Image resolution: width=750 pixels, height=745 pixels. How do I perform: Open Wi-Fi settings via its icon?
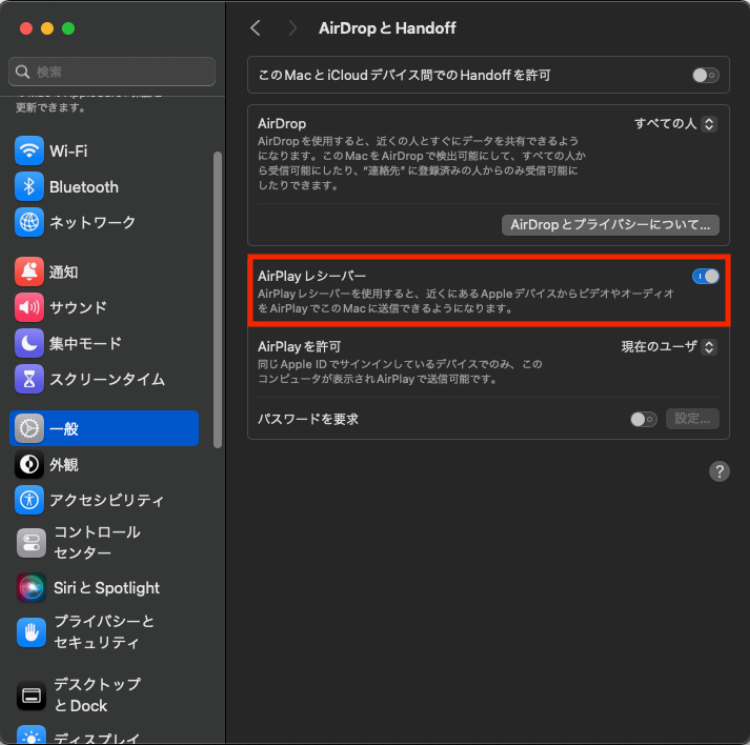[29, 151]
